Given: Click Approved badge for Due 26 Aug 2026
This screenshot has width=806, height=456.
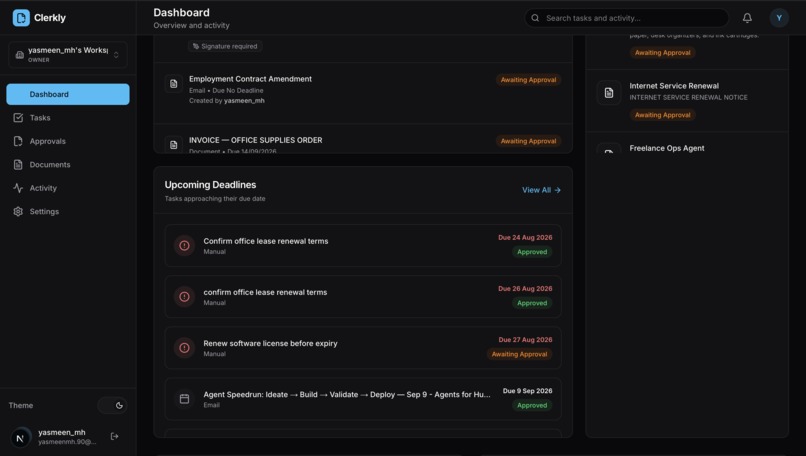Looking at the screenshot, I should (532, 303).
